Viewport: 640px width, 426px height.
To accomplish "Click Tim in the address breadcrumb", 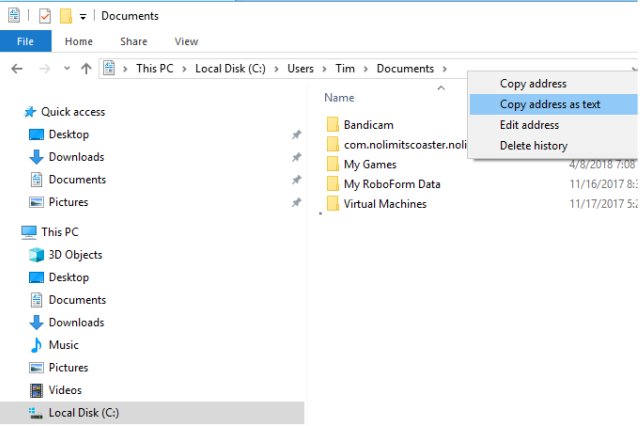I will [x=345, y=68].
